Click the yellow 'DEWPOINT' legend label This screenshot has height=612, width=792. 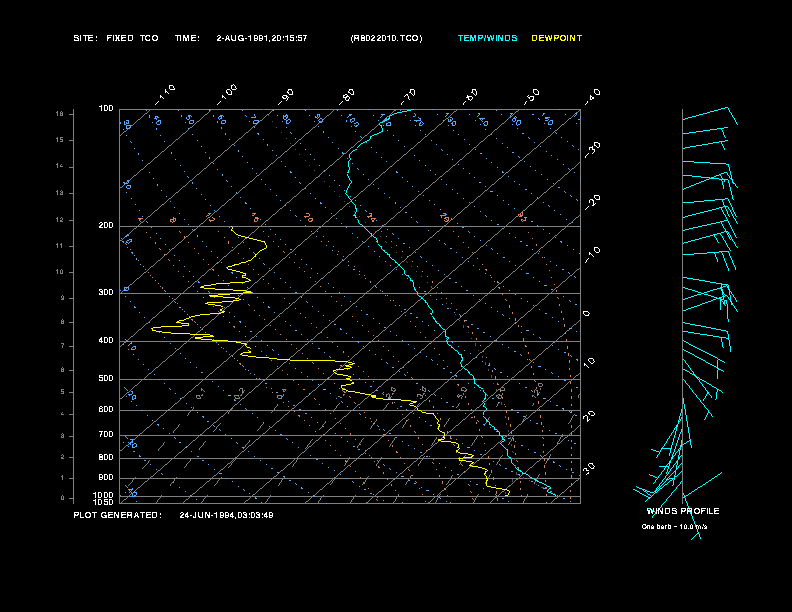click(x=557, y=38)
